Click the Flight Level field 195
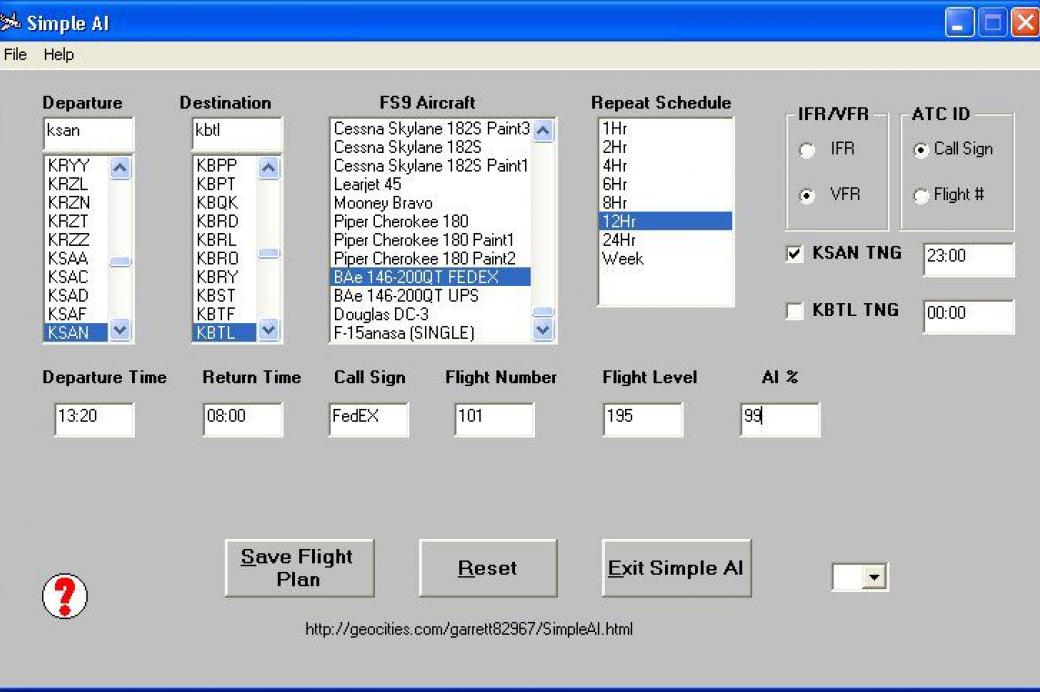The width and height of the screenshot is (1040, 692). point(643,419)
